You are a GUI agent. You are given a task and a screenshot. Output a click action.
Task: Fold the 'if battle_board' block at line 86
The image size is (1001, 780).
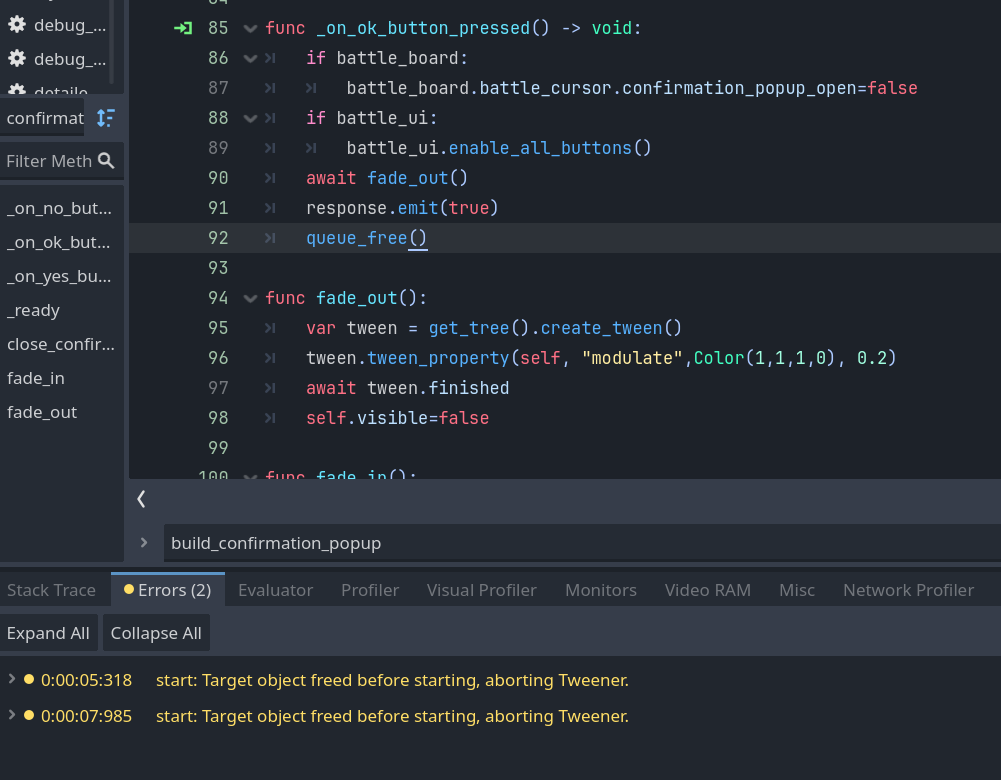250,58
